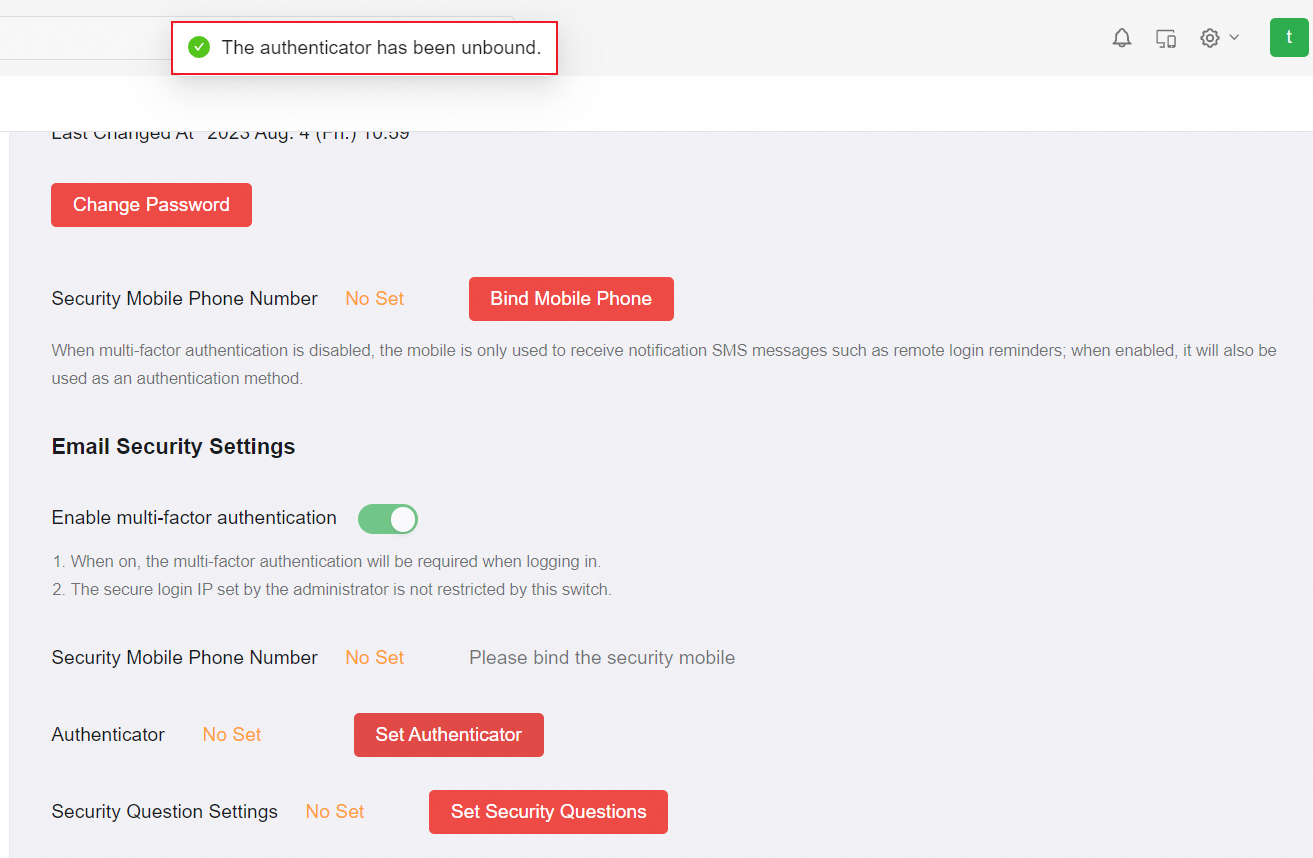Viewport: 1313px width, 858px height.
Task: Click the Change Password button
Action: coord(151,205)
